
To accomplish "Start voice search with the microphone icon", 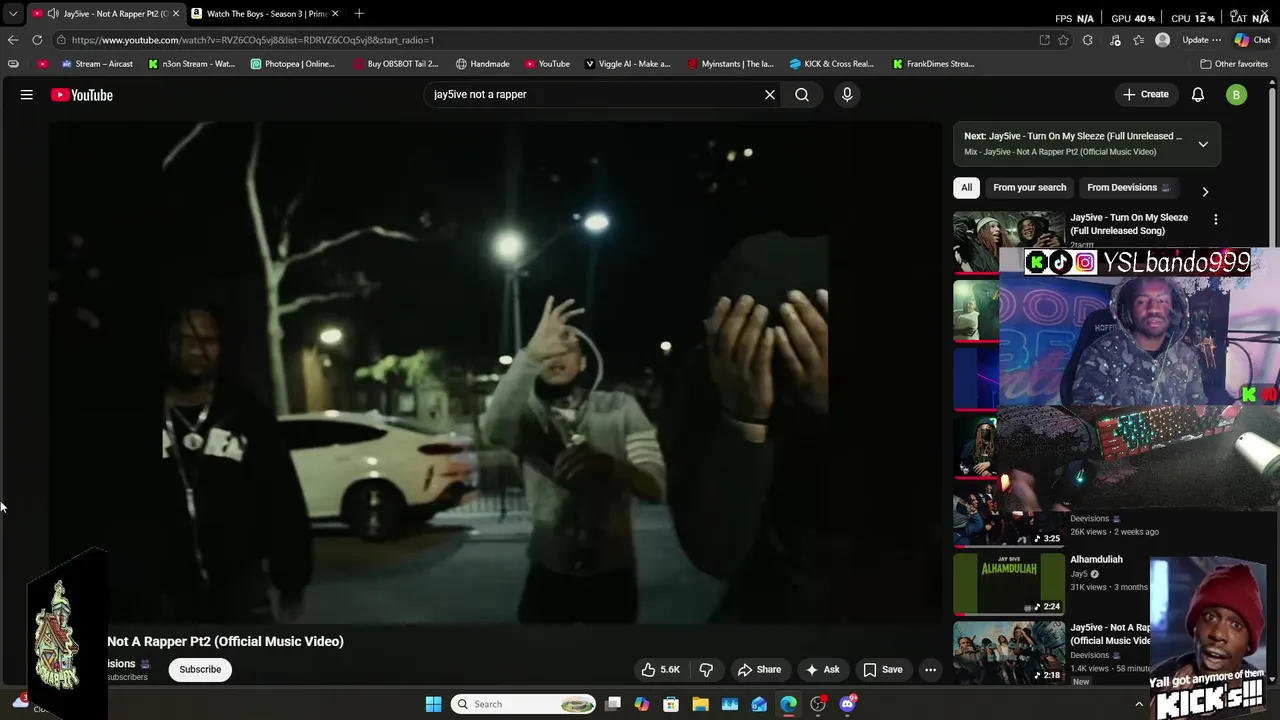I will tap(847, 95).
